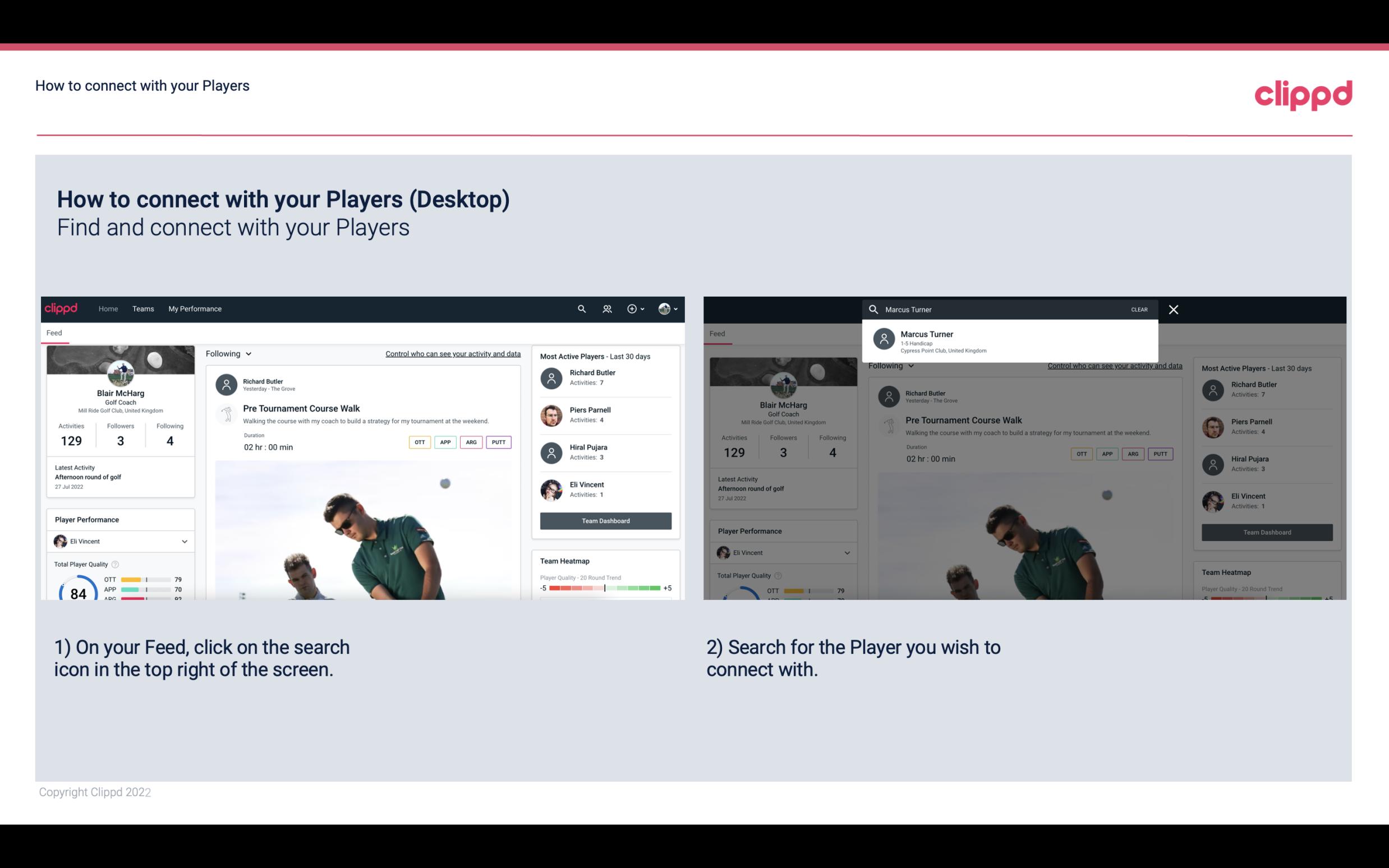Click the user profile avatar icon
This screenshot has width=1389, height=868.
665,308
